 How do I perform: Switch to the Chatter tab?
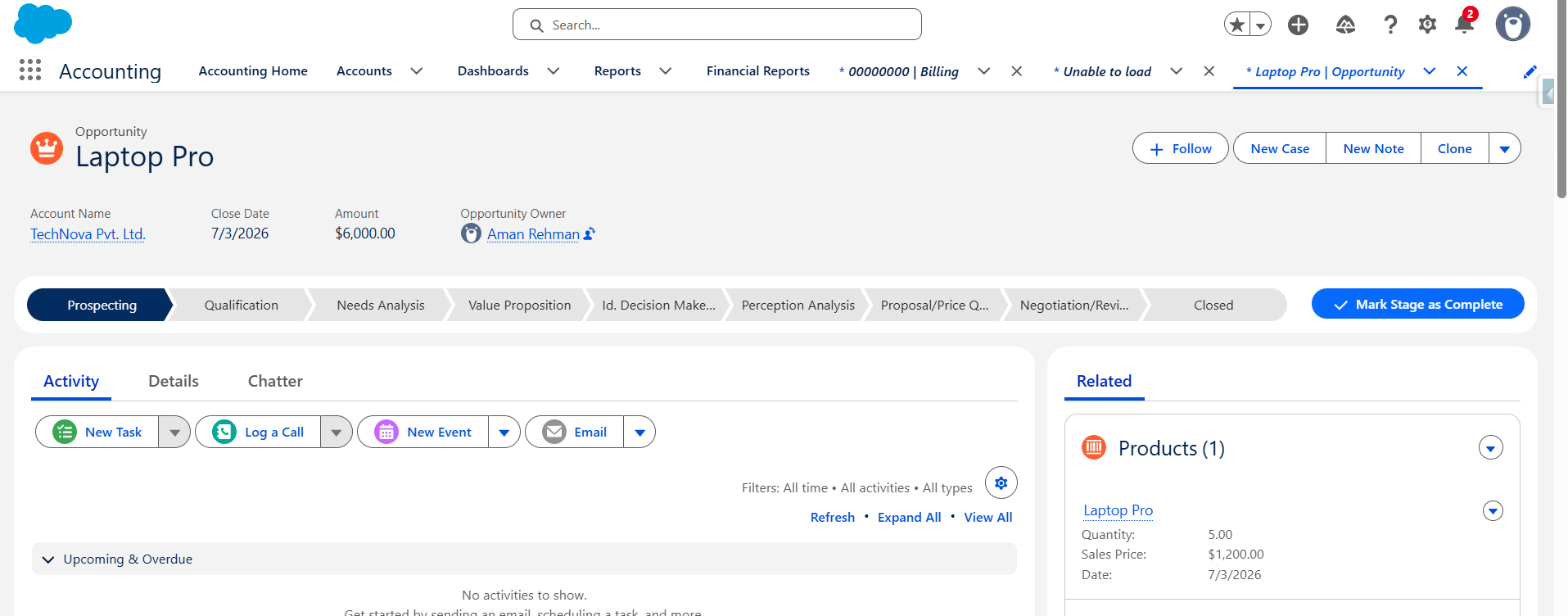[x=275, y=381]
